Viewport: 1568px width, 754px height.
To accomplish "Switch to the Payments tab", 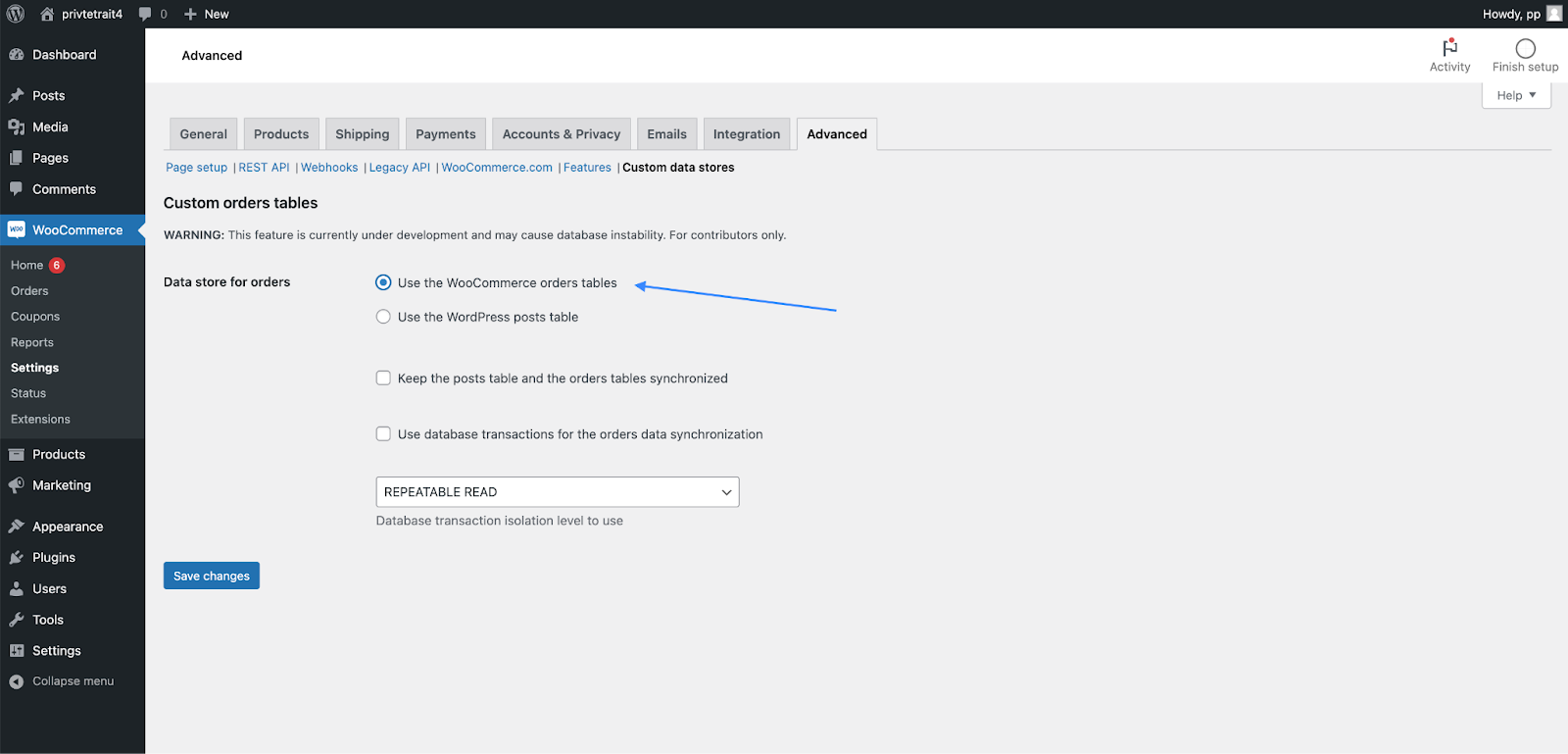I will [x=446, y=134].
